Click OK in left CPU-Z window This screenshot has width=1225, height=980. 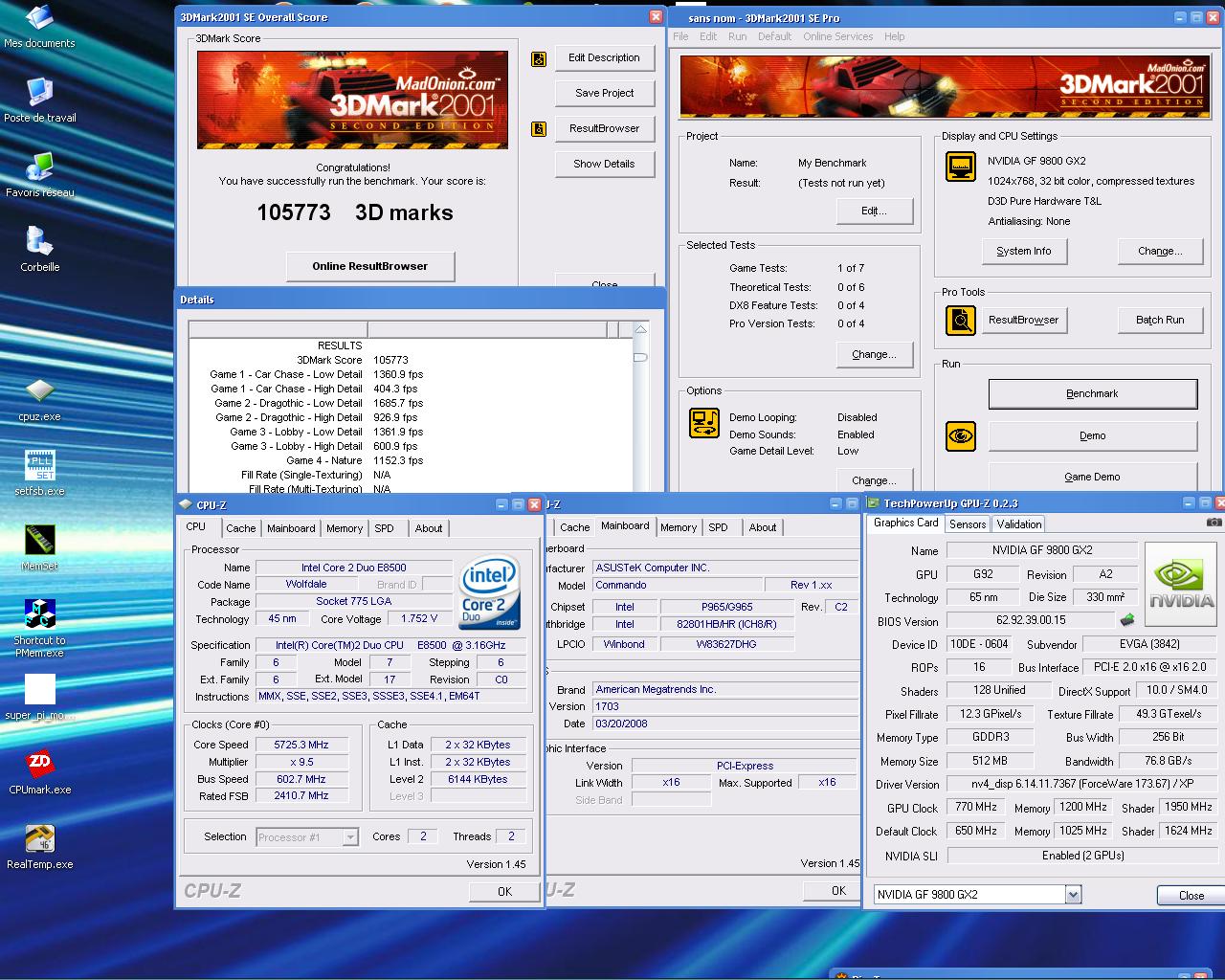click(504, 891)
